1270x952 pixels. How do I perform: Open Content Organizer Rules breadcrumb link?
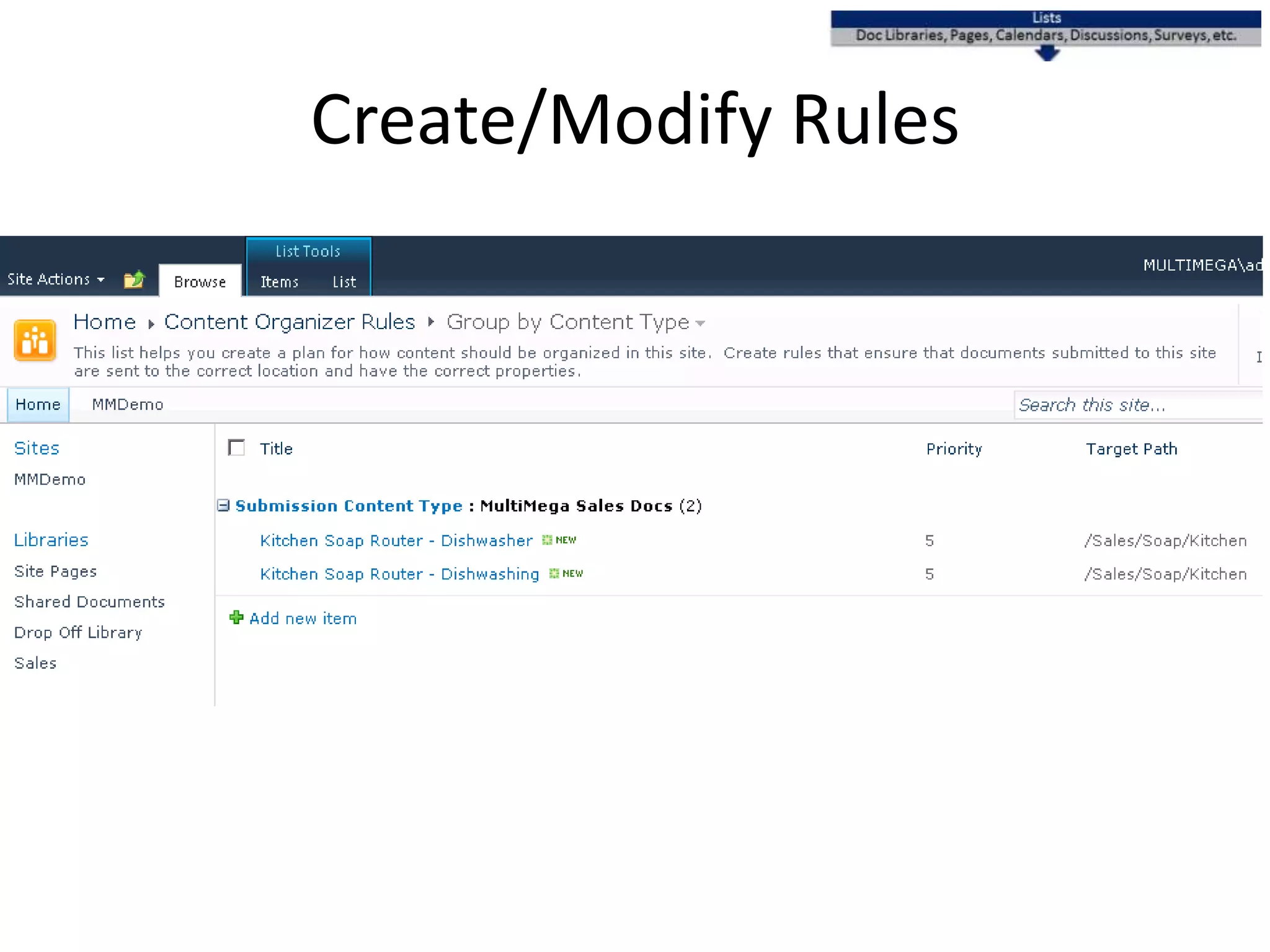tap(290, 322)
